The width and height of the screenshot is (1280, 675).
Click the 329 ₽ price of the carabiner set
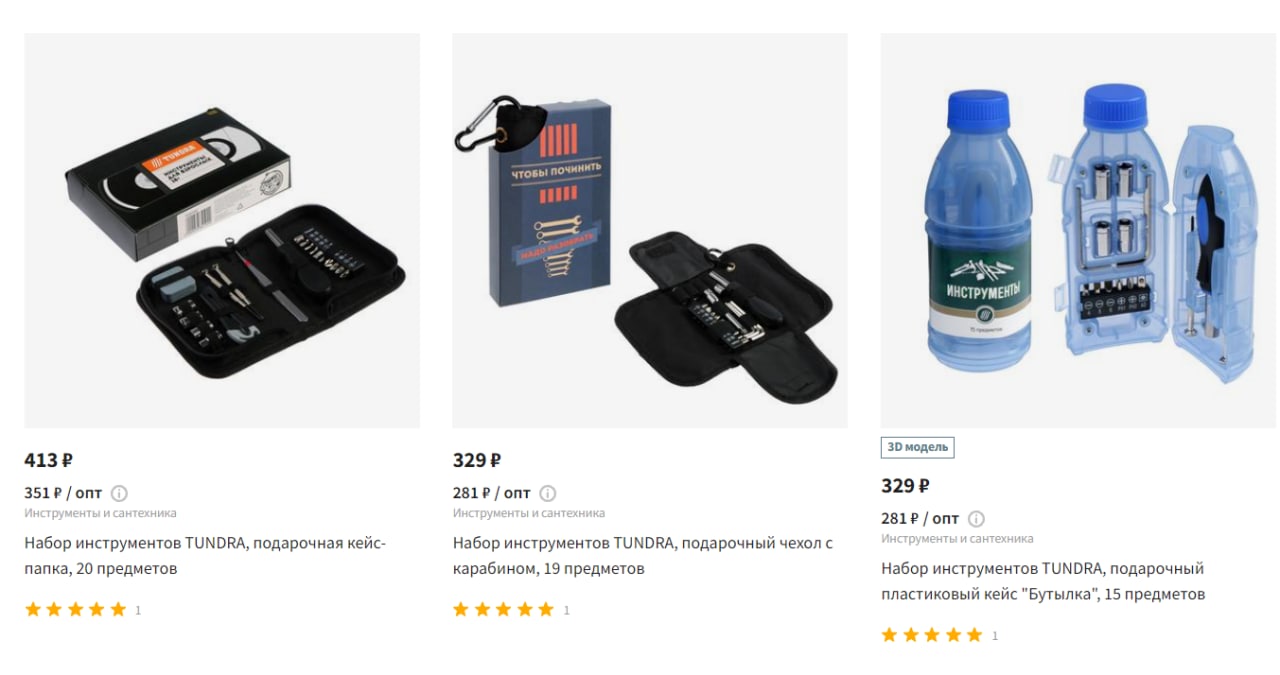tap(477, 460)
